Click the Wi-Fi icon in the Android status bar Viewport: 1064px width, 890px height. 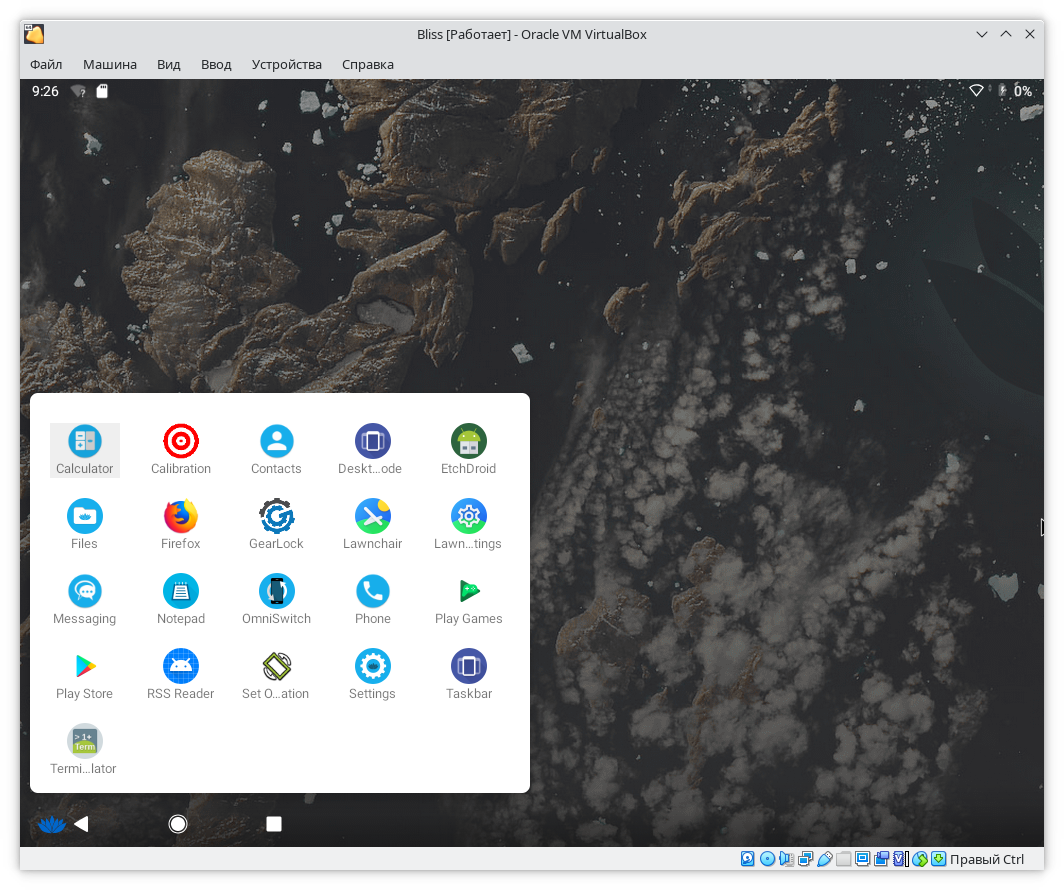pos(976,91)
